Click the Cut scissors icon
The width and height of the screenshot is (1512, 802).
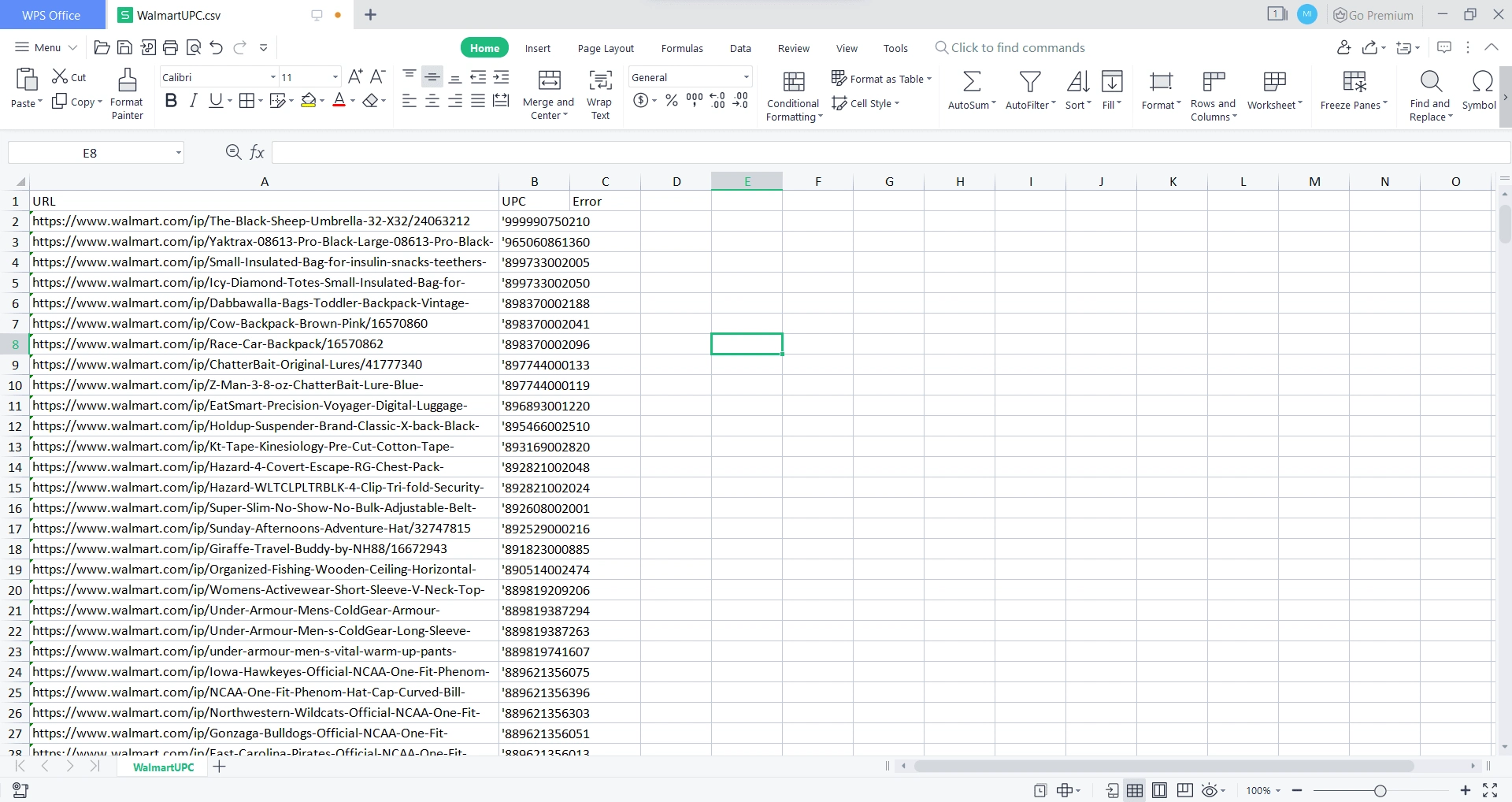point(60,76)
